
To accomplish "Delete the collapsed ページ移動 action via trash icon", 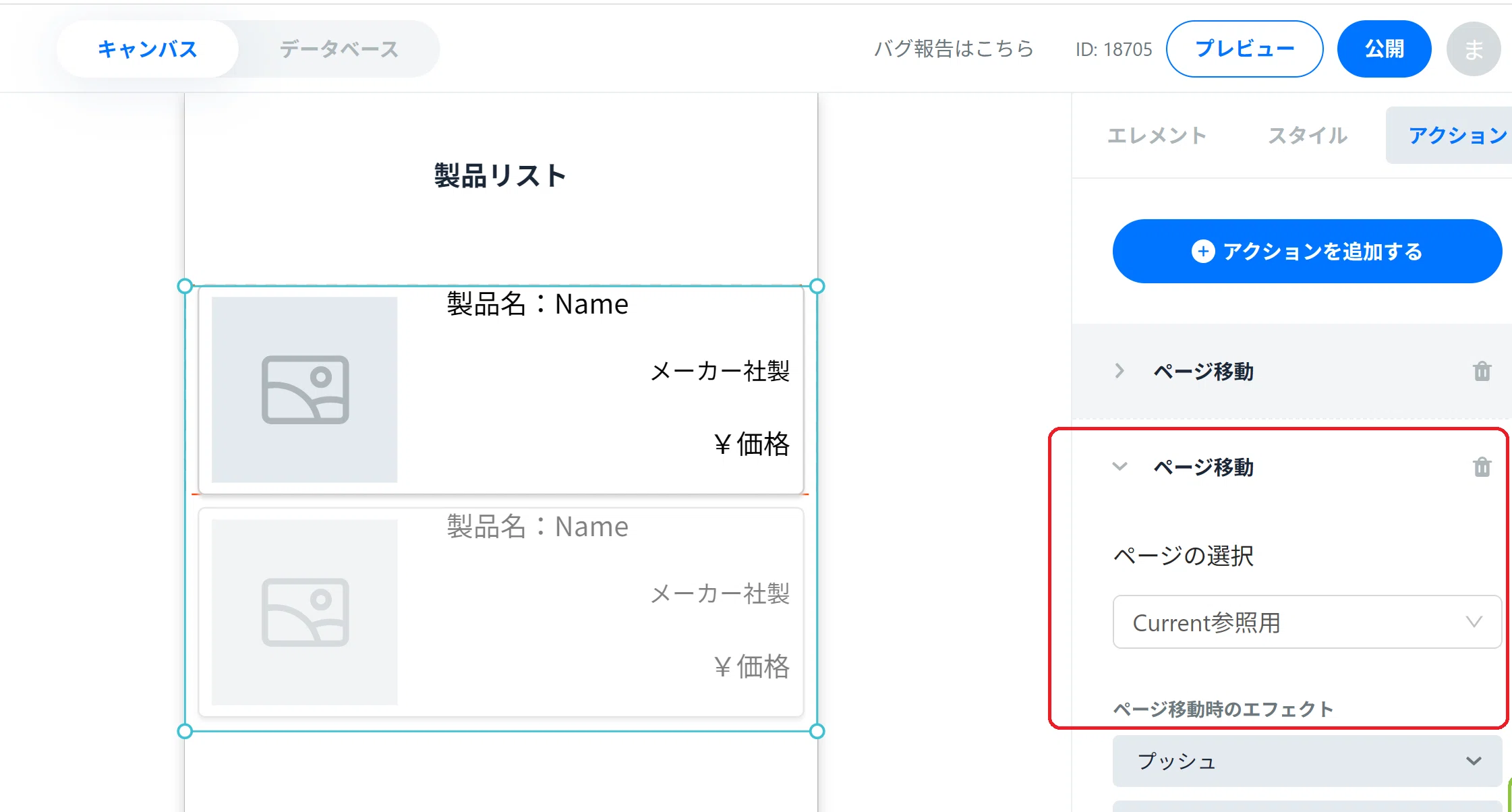I will [1482, 371].
